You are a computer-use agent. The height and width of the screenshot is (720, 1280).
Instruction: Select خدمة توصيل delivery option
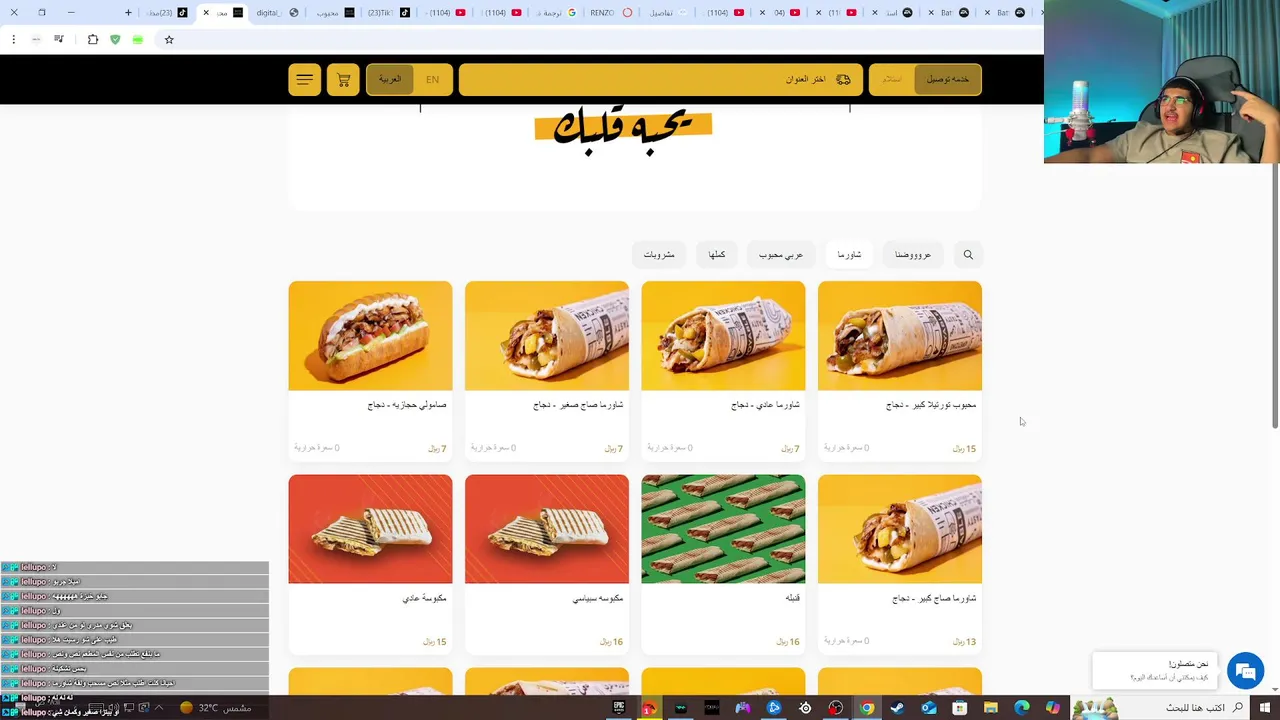(947, 80)
